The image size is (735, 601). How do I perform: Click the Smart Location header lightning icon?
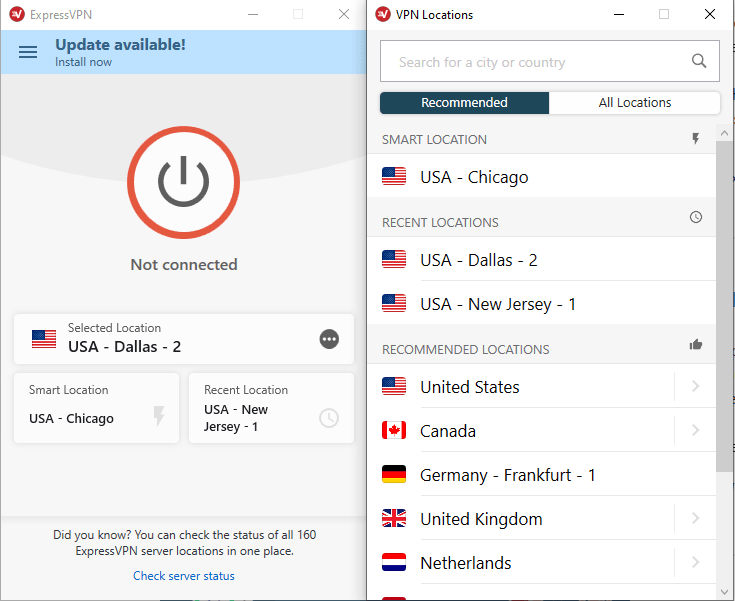[696, 138]
